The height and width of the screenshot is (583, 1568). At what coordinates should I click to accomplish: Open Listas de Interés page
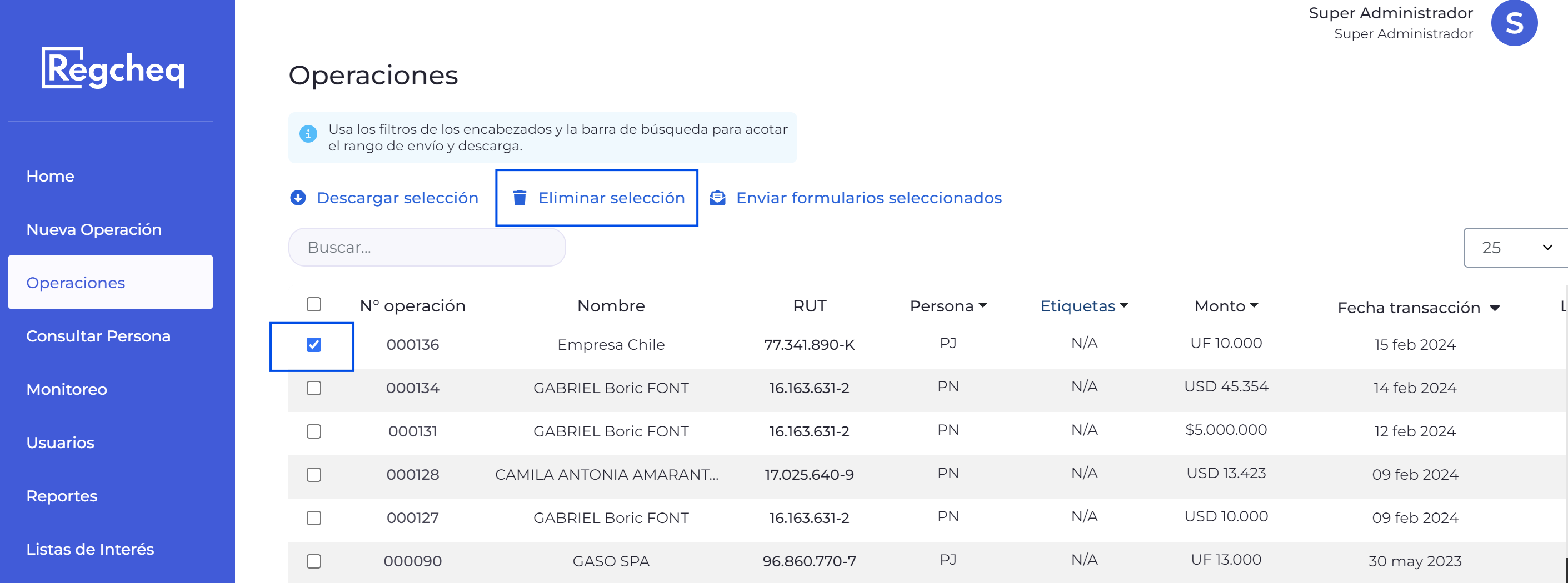pyautogui.click(x=90, y=550)
